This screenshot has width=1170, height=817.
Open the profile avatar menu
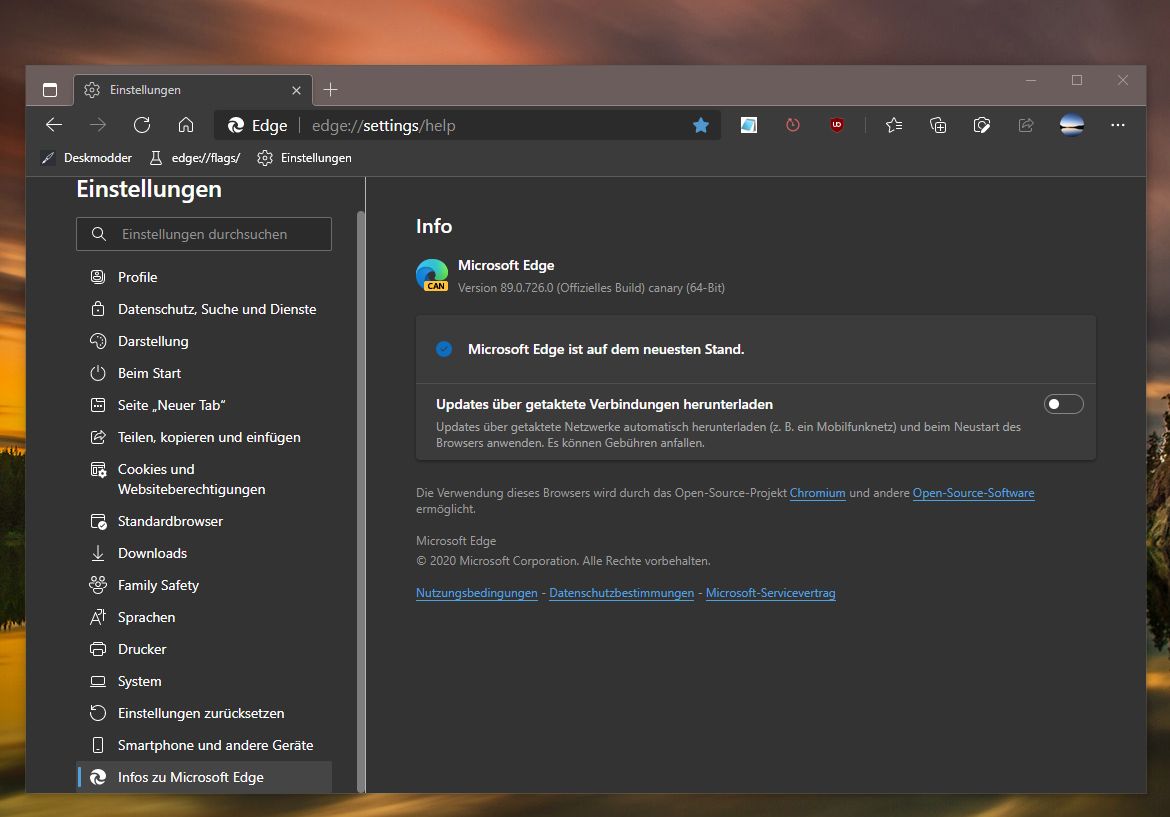pos(1072,125)
